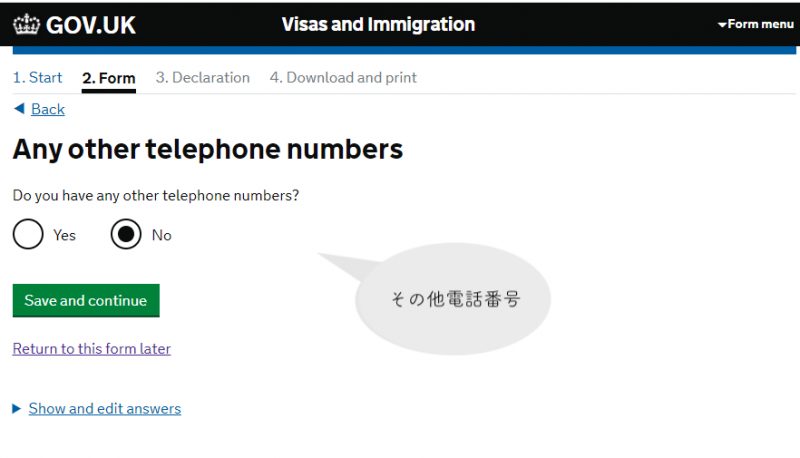The width and height of the screenshot is (800, 458).
Task: Click Return to this form later link
Action: (92, 349)
